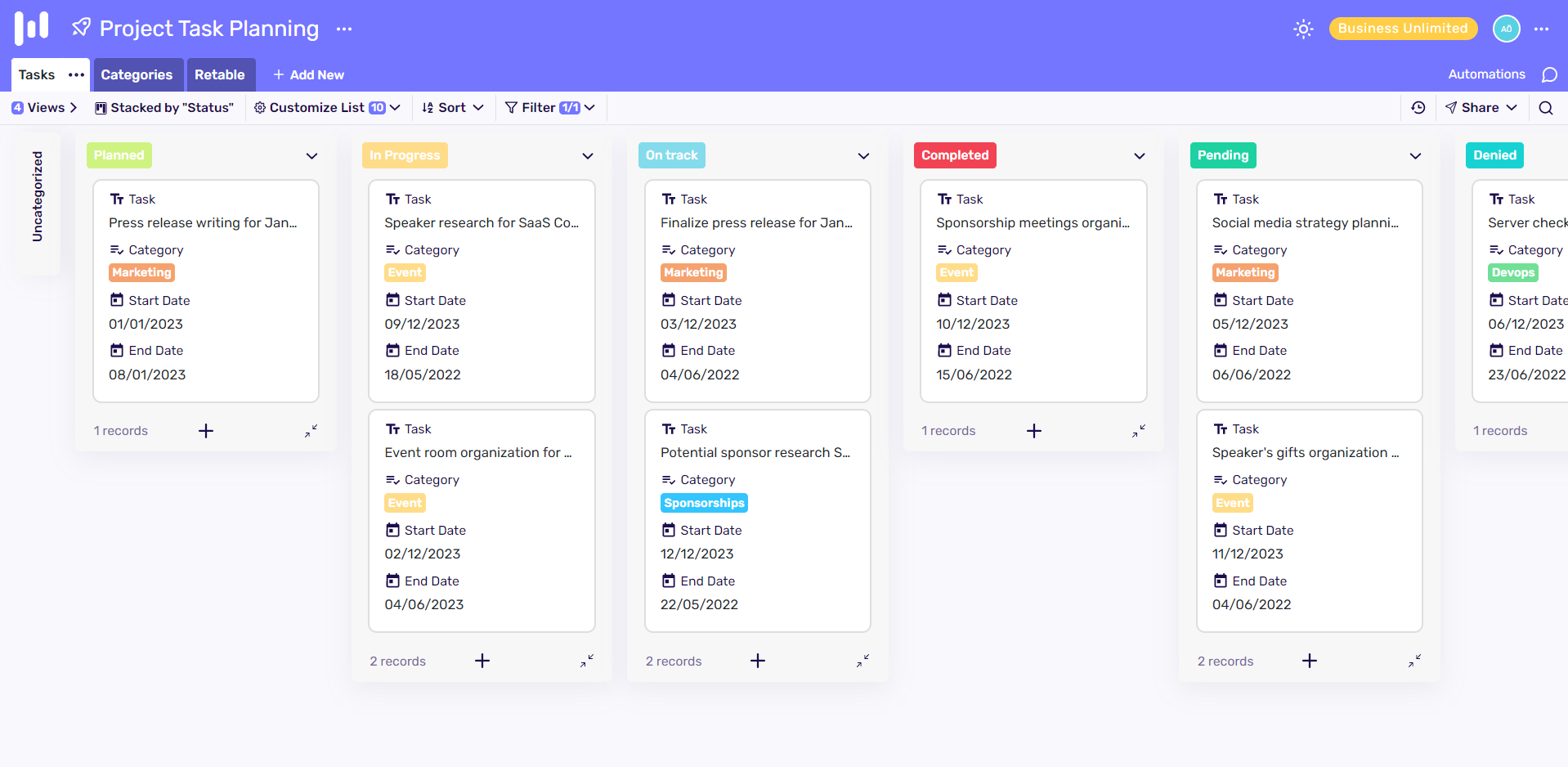The height and width of the screenshot is (767, 1568).
Task: Click the app logo in the header
Action: tap(32, 28)
